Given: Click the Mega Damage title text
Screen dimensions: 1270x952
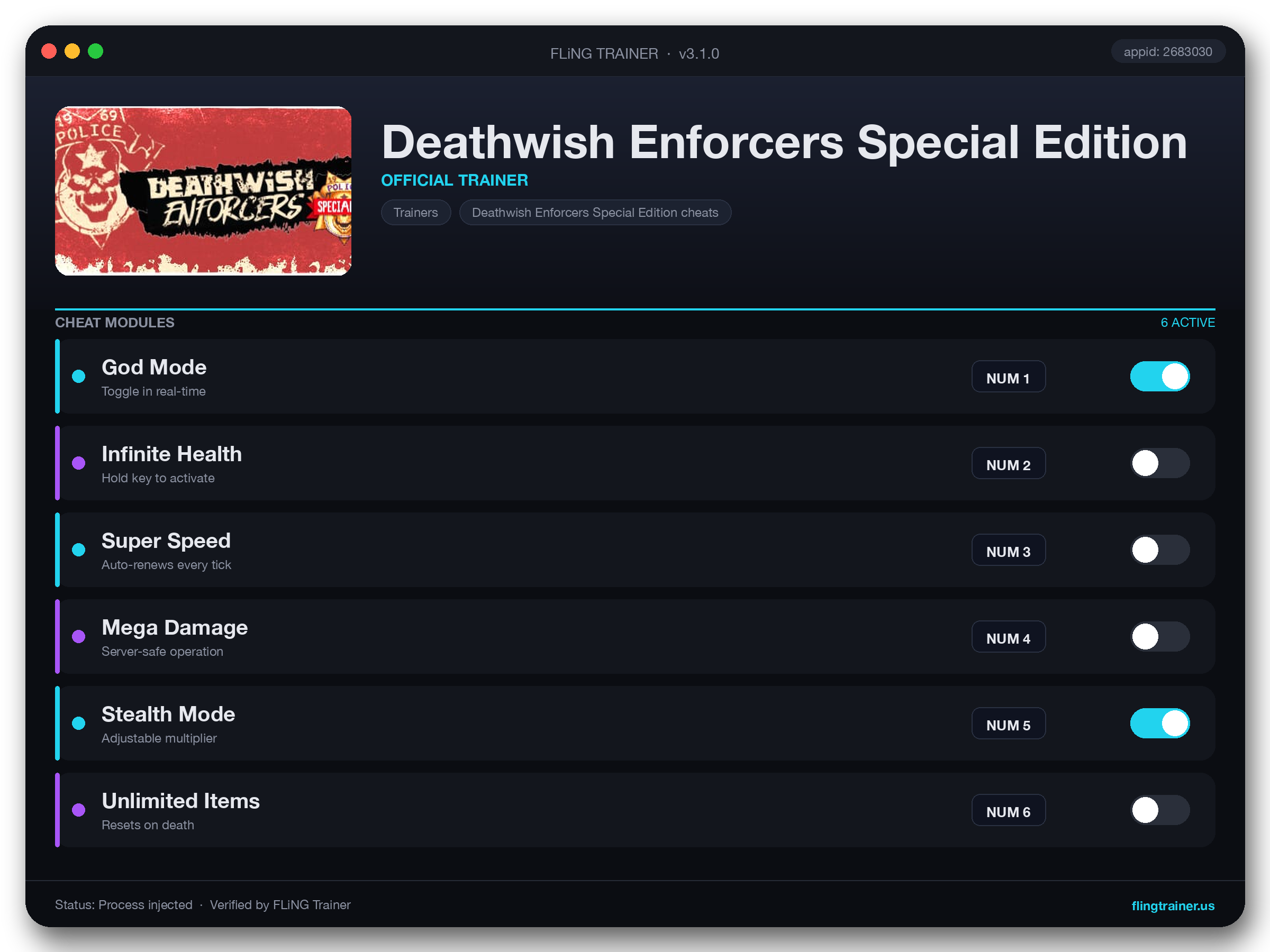Looking at the screenshot, I should pyautogui.click(x=175, y=627).
